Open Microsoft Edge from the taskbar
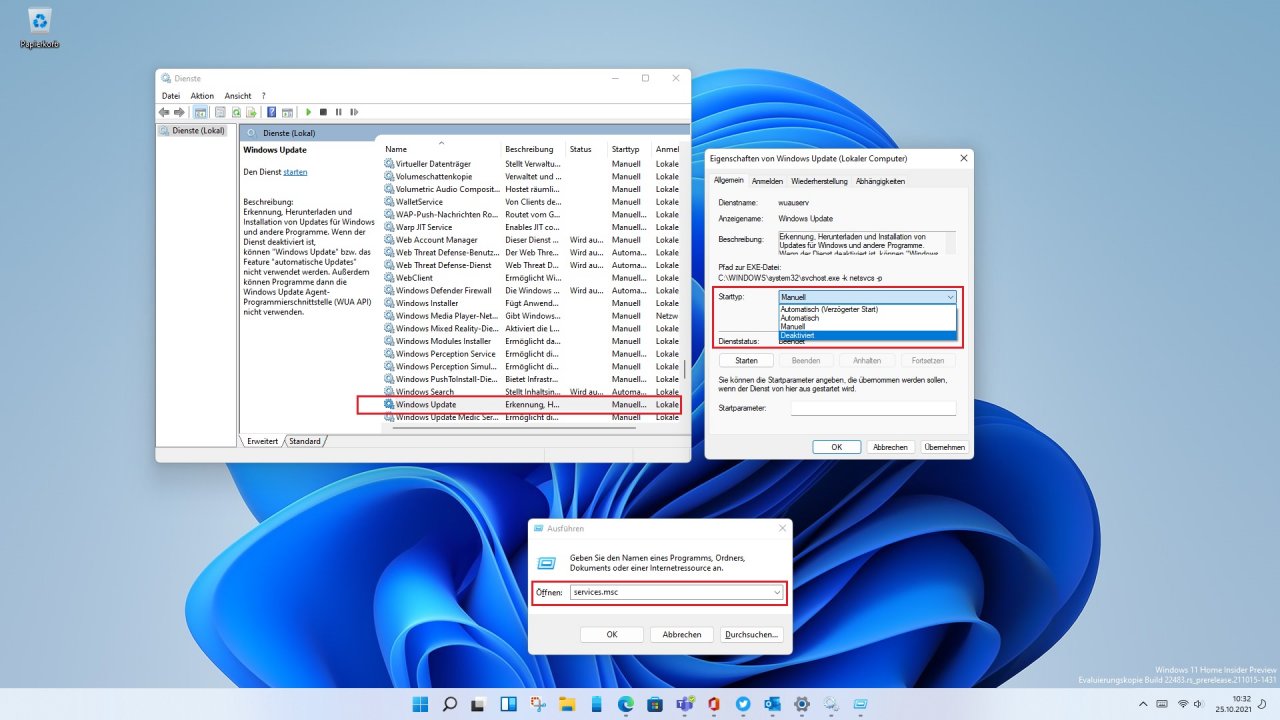Image resolution: width=1280 pixels, height=720 pixels. click(x=626, y=704)
